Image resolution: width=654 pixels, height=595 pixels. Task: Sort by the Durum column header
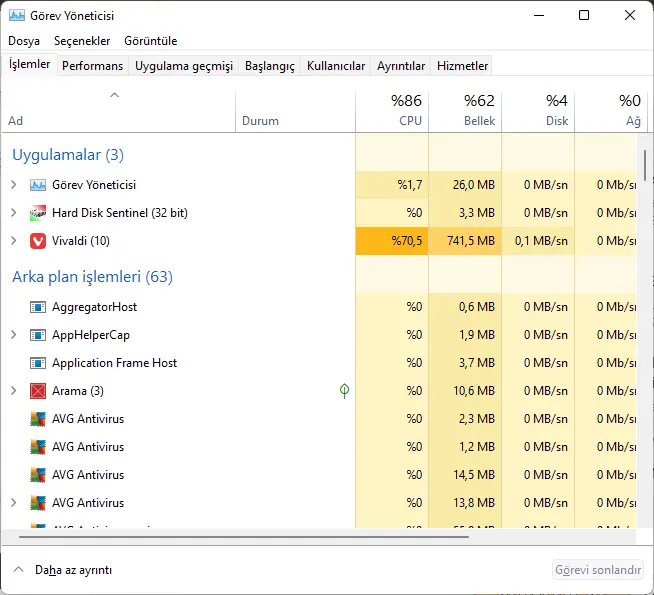(296, 111)
